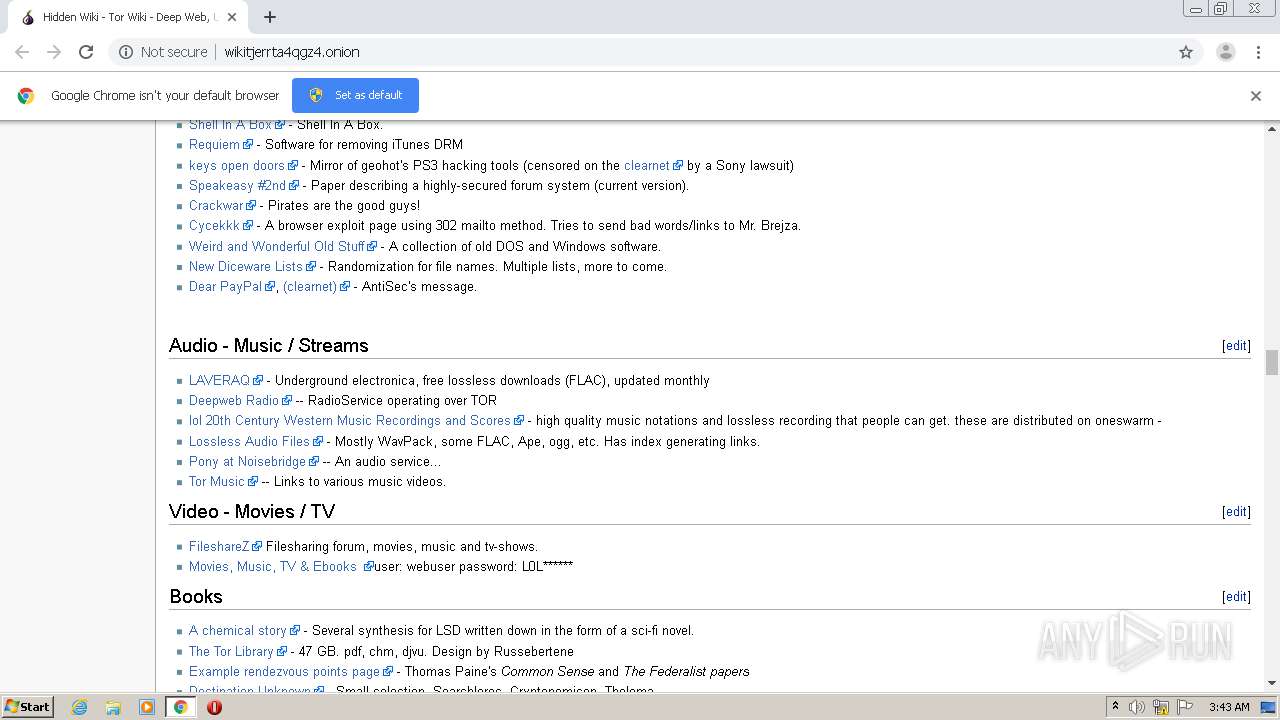Edit the Audio - Music / Streams section
The height and width of the screenshot is (720, 1280).
coord(1236,346)
